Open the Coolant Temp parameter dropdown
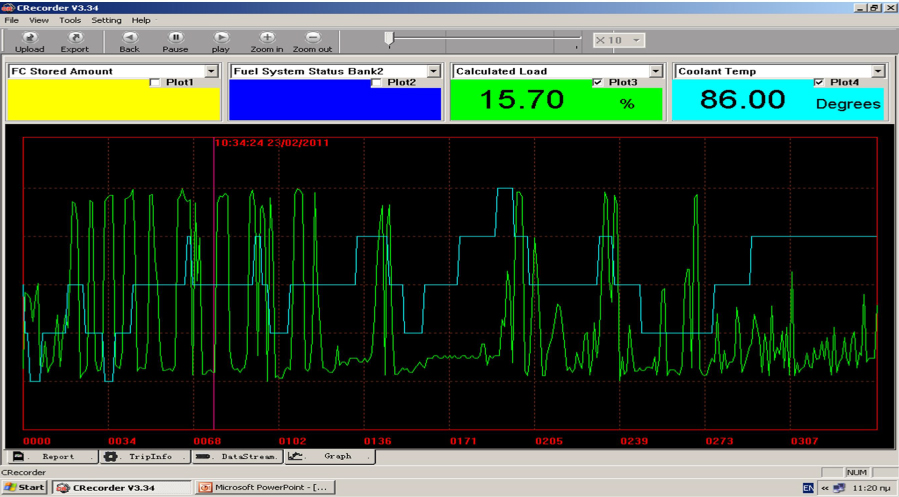The image size is (899, 497). pos(878,71)
